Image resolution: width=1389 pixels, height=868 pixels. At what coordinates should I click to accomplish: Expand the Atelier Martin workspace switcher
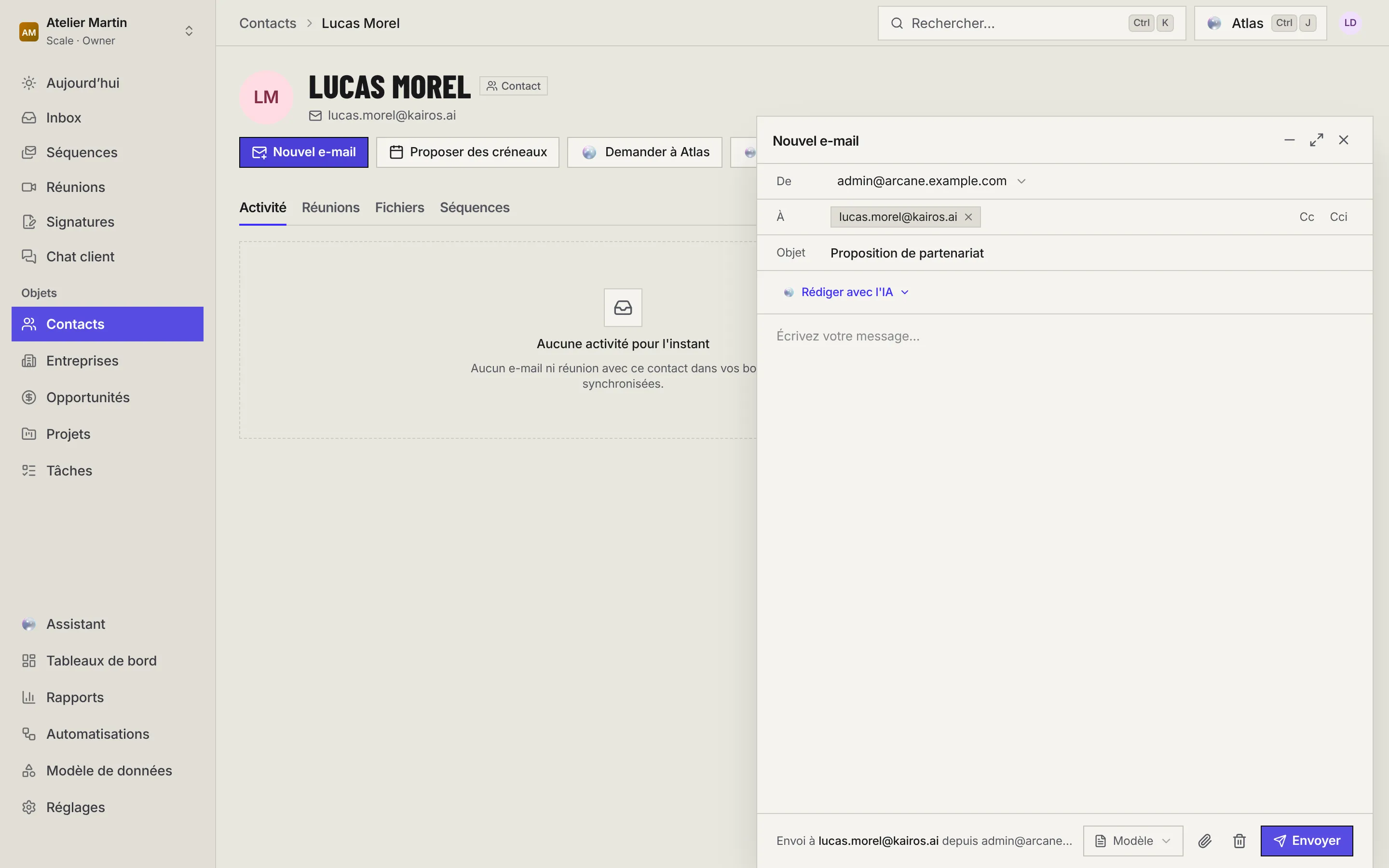pos(188,31)
